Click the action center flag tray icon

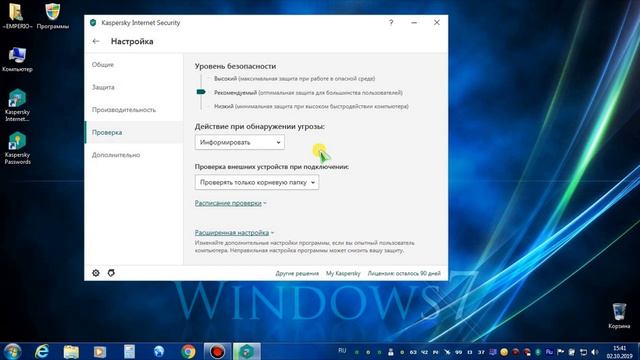[560, 352]
